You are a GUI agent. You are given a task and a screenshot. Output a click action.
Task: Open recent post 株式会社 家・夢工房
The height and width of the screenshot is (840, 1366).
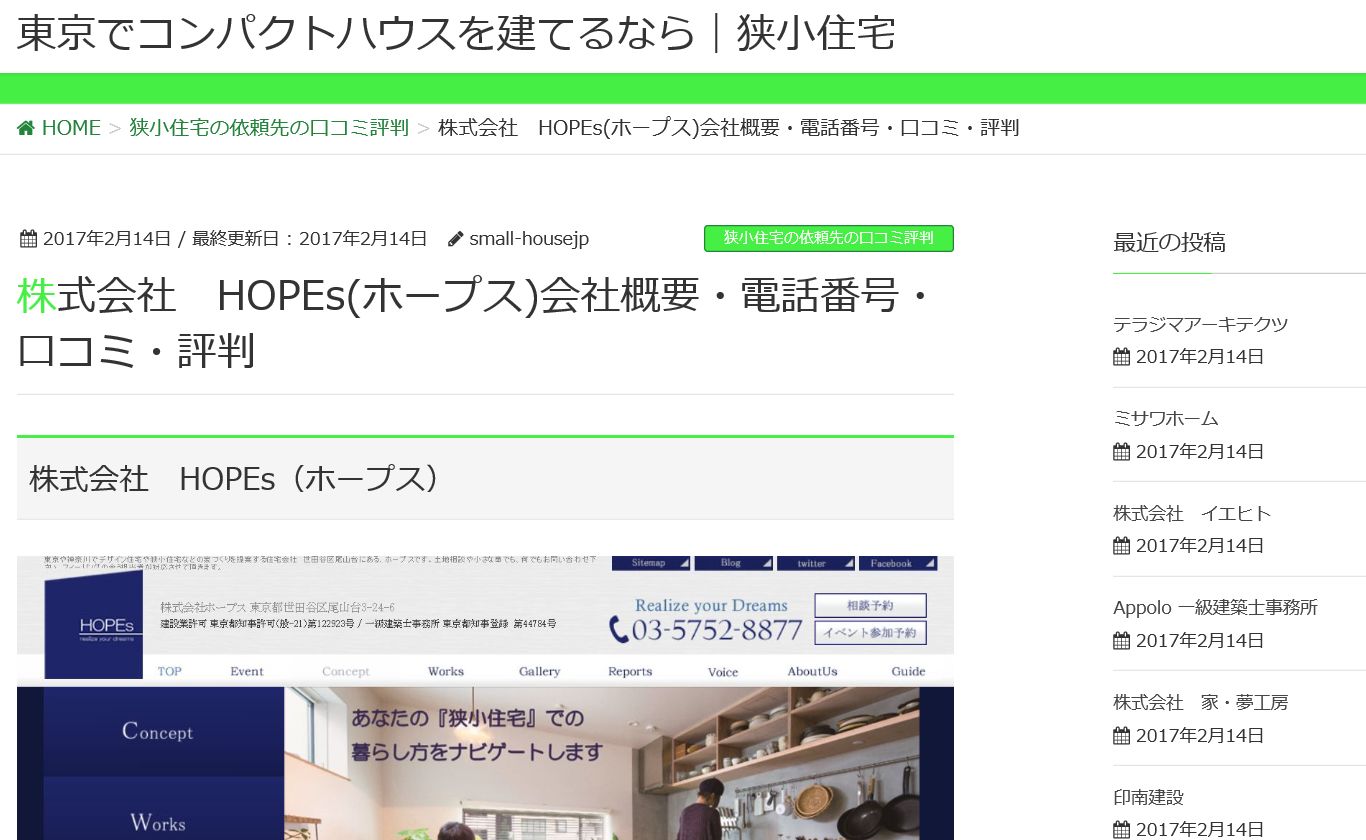coord(1200,702)
